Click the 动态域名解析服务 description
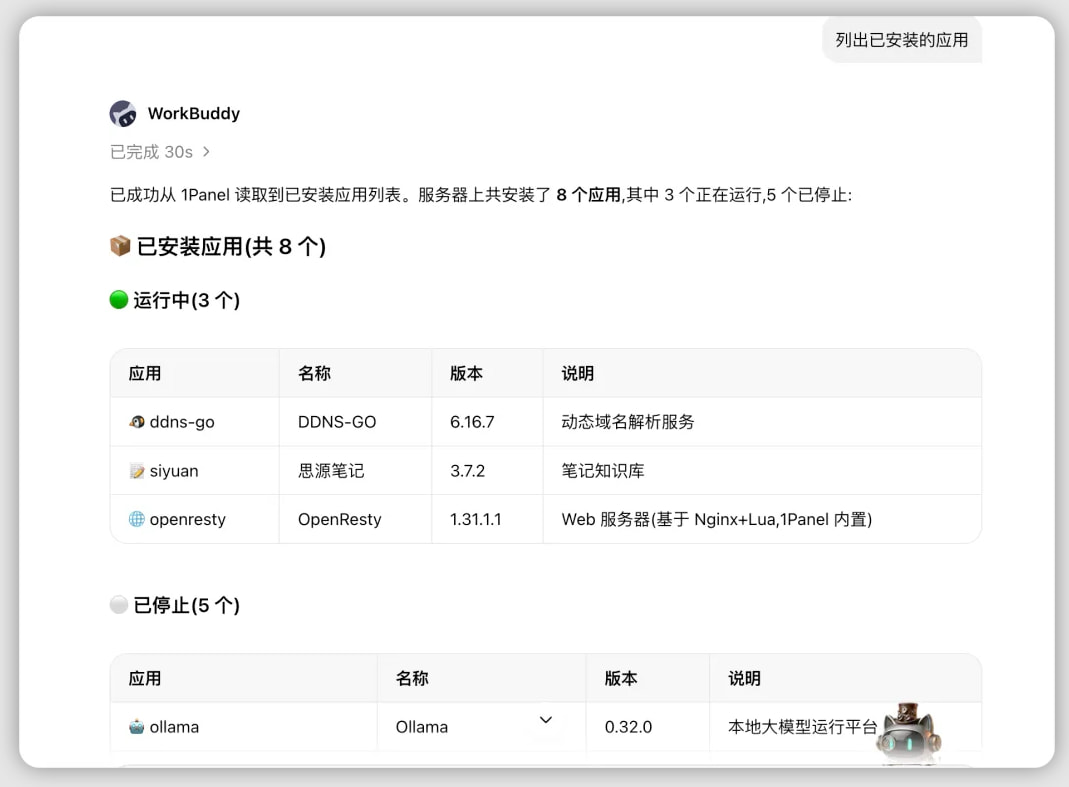The height and width of the screenshot is (787, 1069). (x=627, y=422)
